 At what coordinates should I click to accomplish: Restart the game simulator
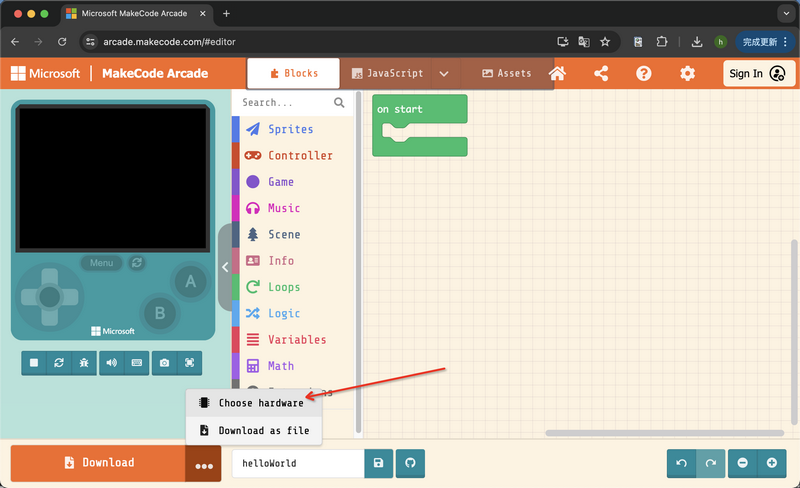[x=59, y=363]
